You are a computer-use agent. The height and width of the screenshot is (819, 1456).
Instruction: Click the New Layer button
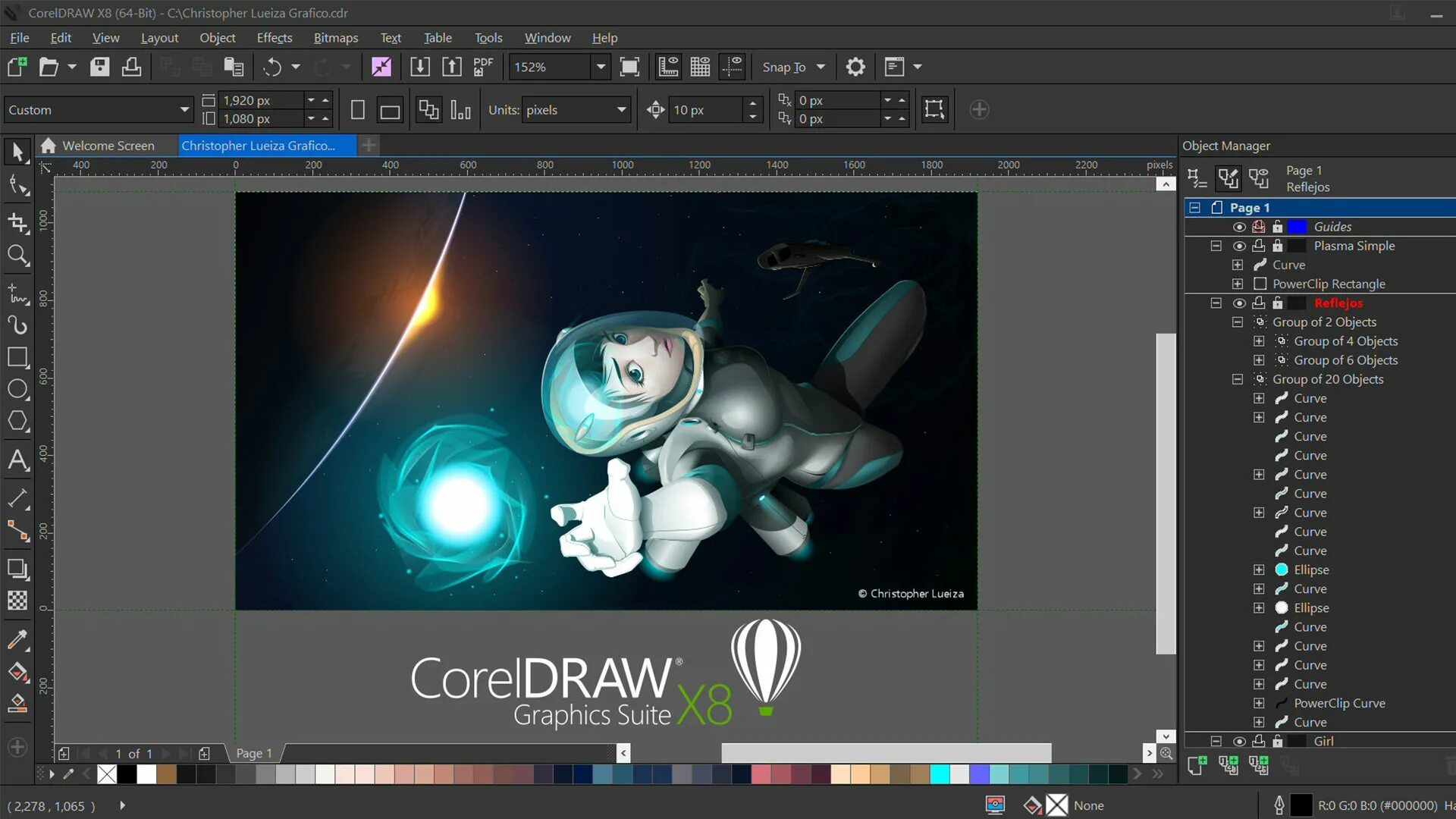[x=1197, y=765]
